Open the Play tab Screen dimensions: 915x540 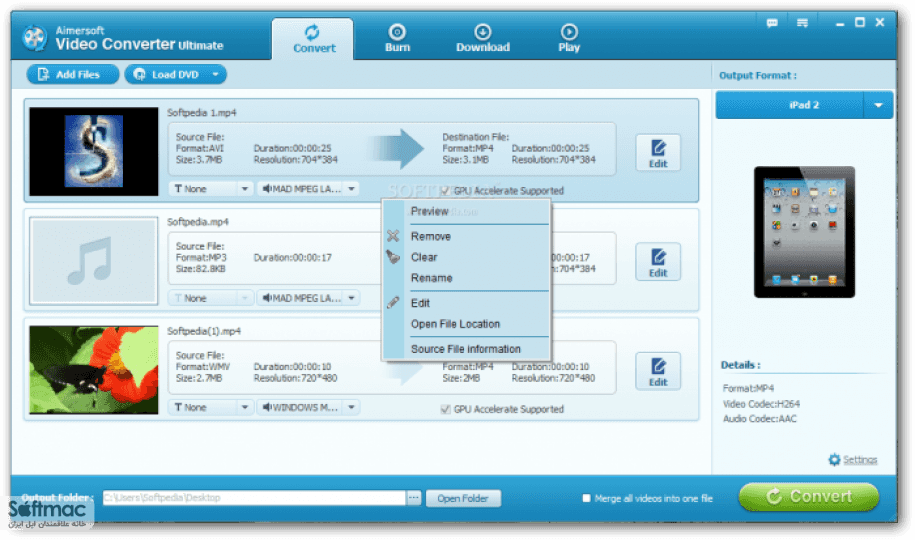click(x=569, y=39)
